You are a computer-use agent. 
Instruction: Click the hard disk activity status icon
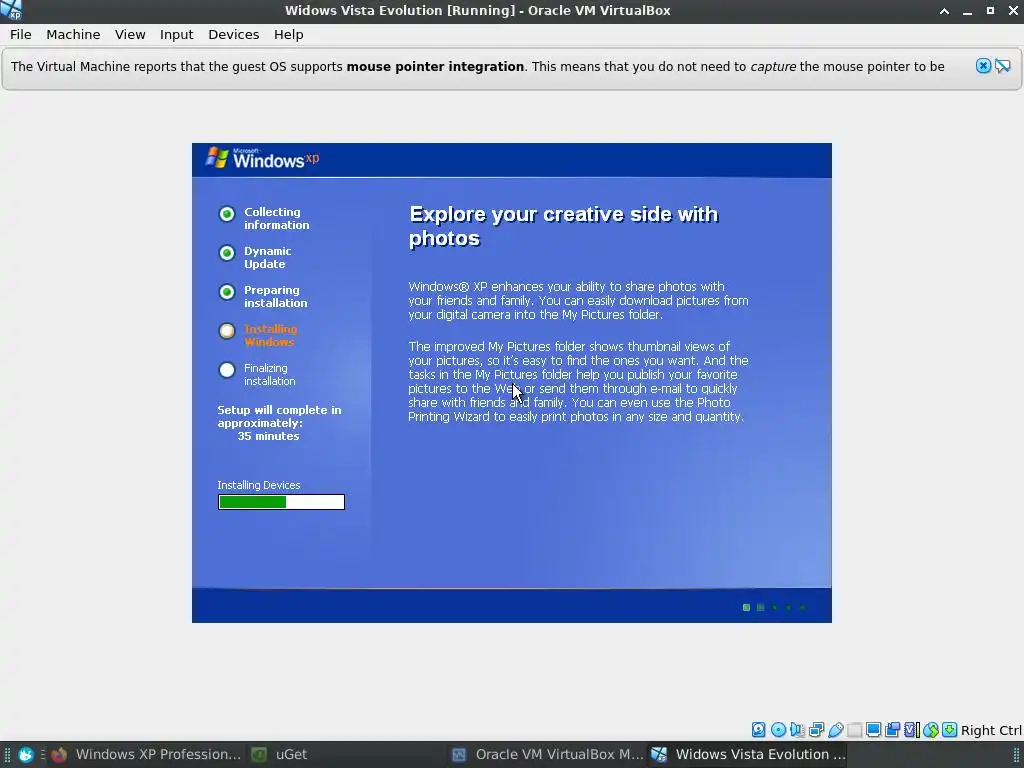click(x=758, y=729)
